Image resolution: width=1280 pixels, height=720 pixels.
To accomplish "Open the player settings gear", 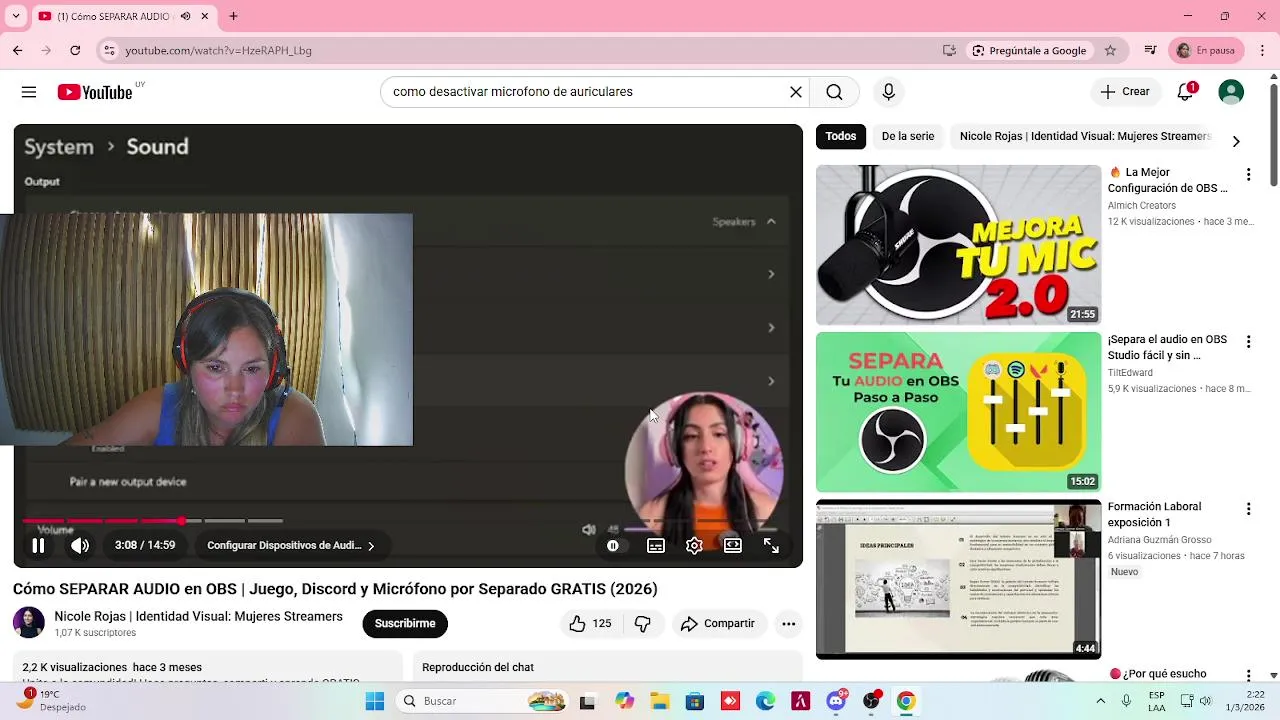I will 694,545.
